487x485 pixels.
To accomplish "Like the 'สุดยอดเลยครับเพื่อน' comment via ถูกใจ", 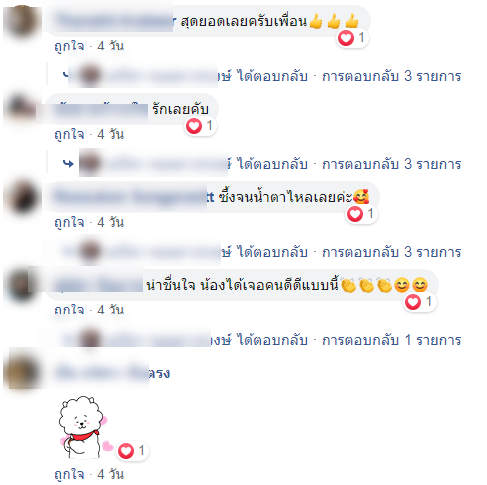I will (69, 46).
